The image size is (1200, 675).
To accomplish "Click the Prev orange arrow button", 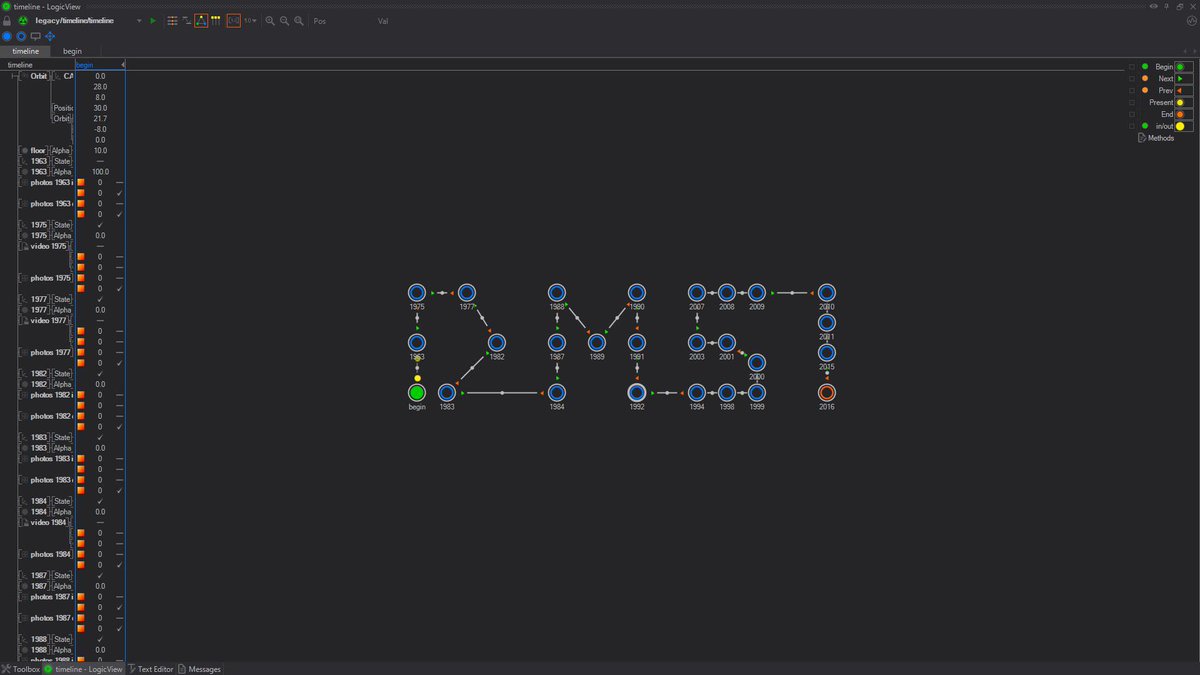I will [1184, 90].
